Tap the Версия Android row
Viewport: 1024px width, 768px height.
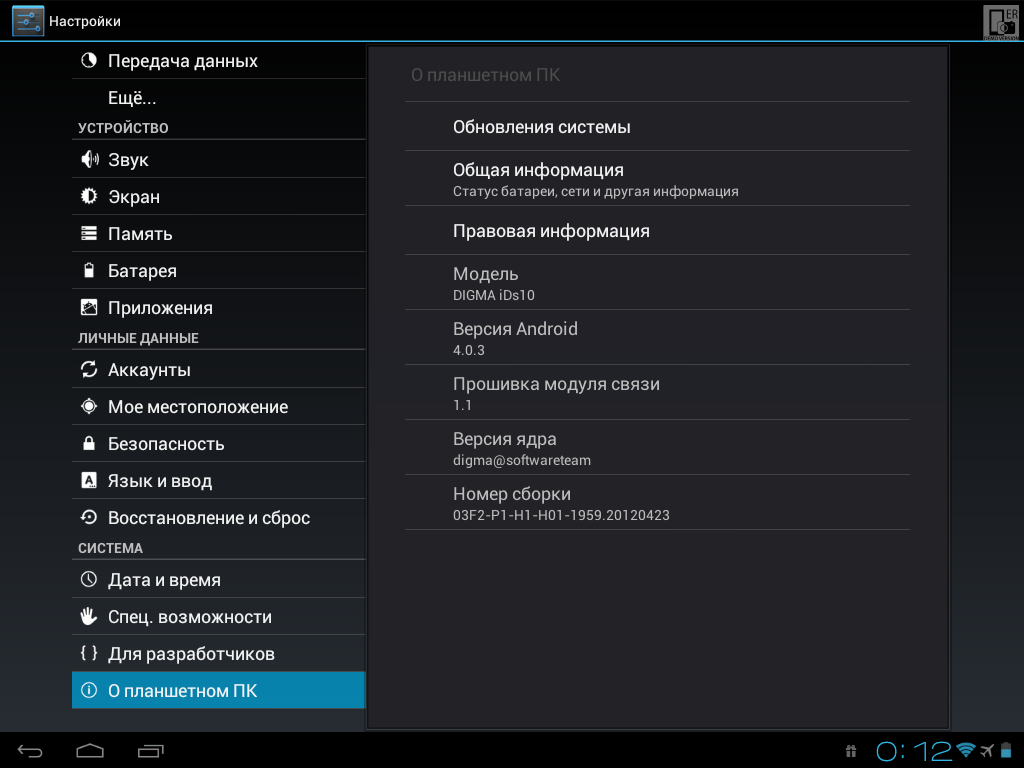click(x=657, y=338)
